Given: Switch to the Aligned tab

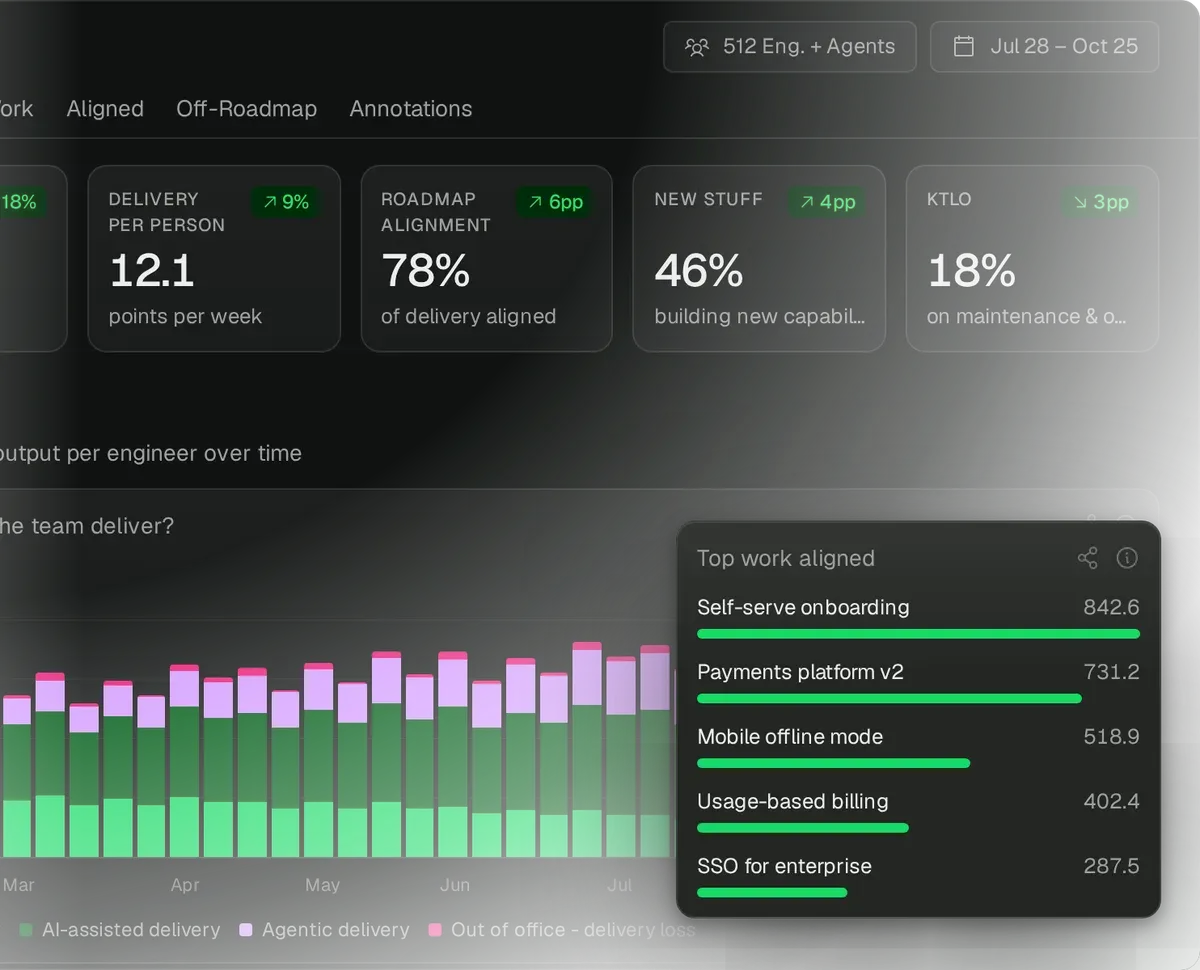Looking at the screenshot, I should click(x=105, y=109).
